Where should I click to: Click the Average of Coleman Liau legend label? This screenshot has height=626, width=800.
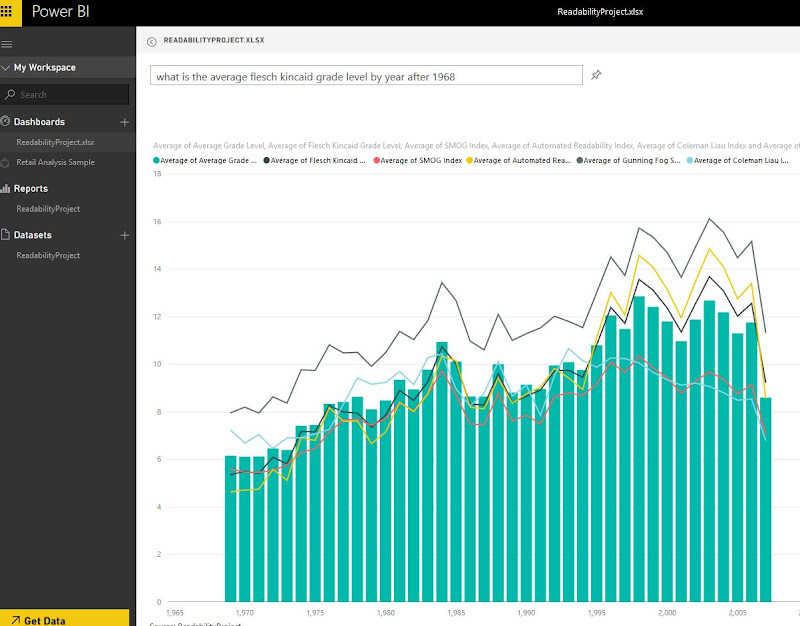pyautogui.click(x=741, y=160)
